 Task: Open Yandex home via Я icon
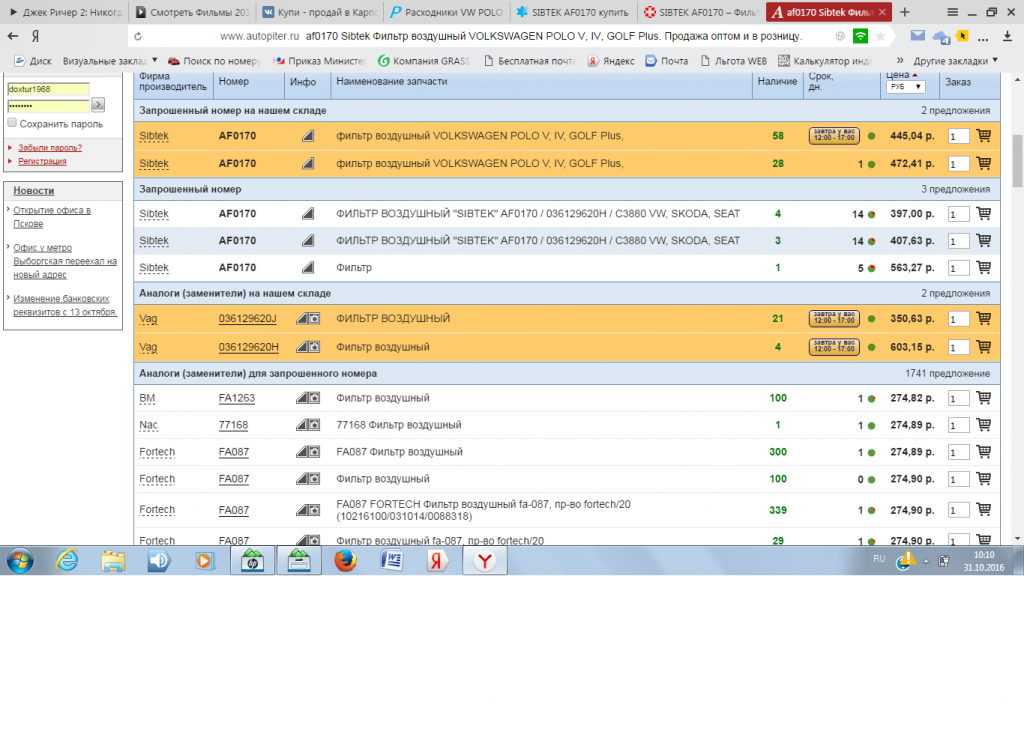35,36
